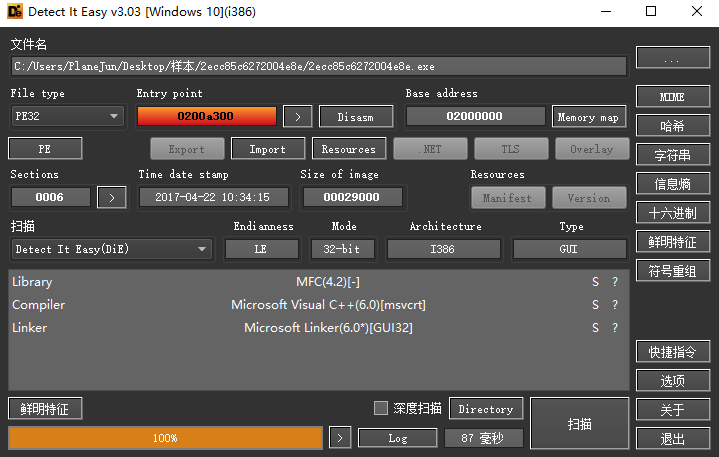Expand the File type PE32 dropdown
Image resolution: width=719 pixels, height=457 pixels.
[x=67, y=117]
